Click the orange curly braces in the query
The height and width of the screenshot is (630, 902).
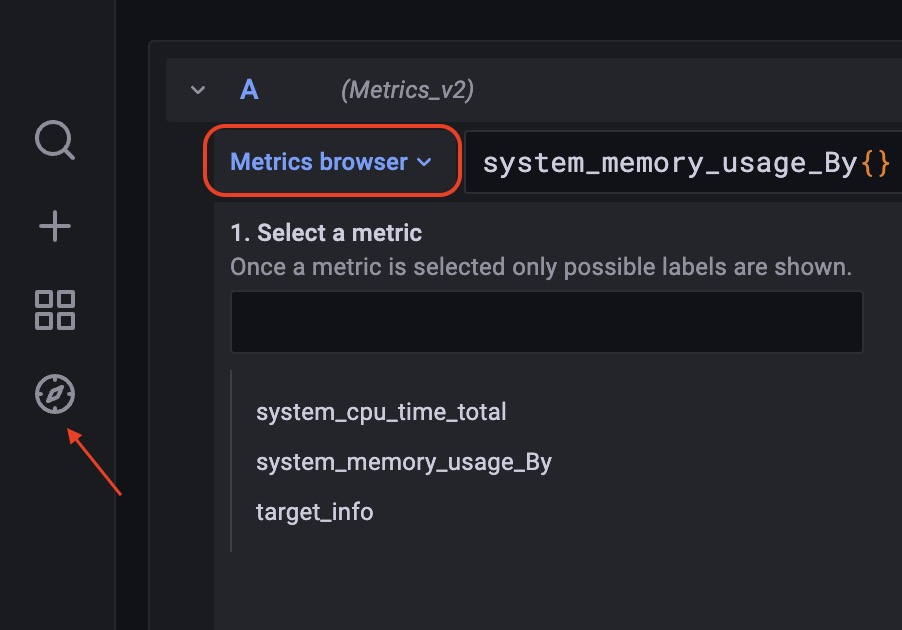tap(876, 163)
